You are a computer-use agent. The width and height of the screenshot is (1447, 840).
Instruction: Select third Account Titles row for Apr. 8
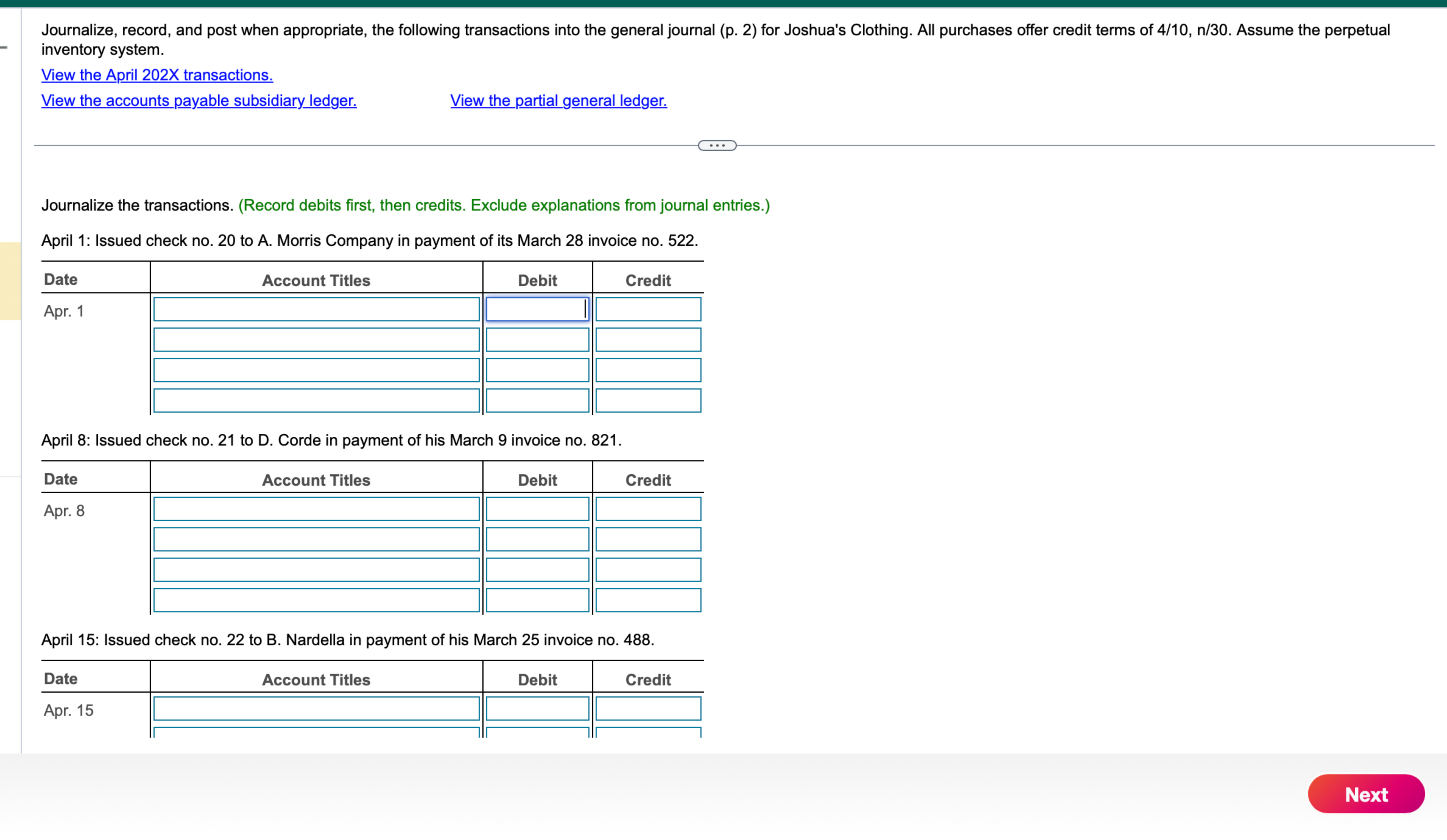click(316, 570)
